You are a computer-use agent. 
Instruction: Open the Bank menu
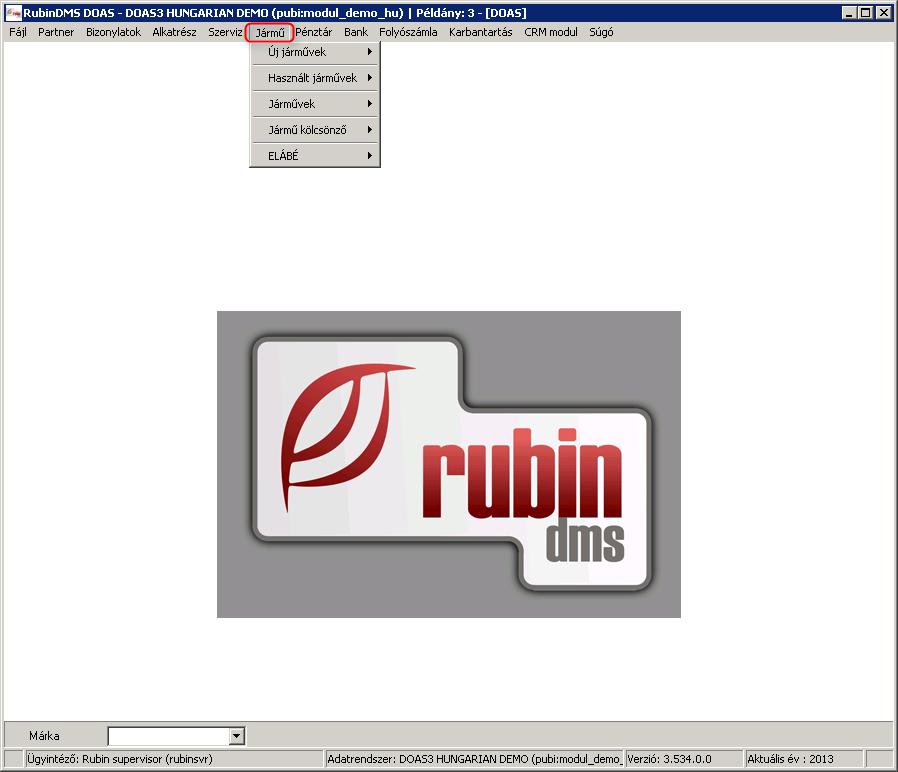pos(356,32)
